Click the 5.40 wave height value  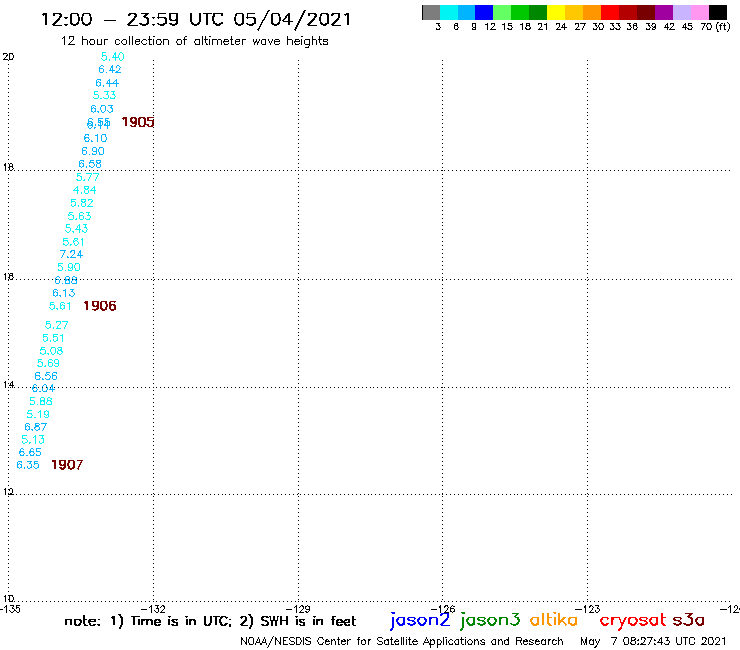click(x=112, y=57)
